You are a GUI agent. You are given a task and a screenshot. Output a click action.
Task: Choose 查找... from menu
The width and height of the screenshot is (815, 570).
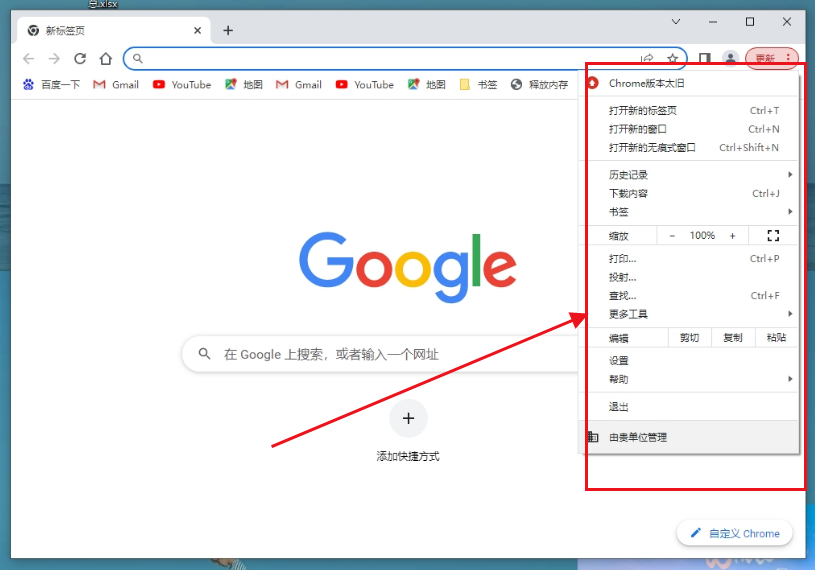pos(688,296)
